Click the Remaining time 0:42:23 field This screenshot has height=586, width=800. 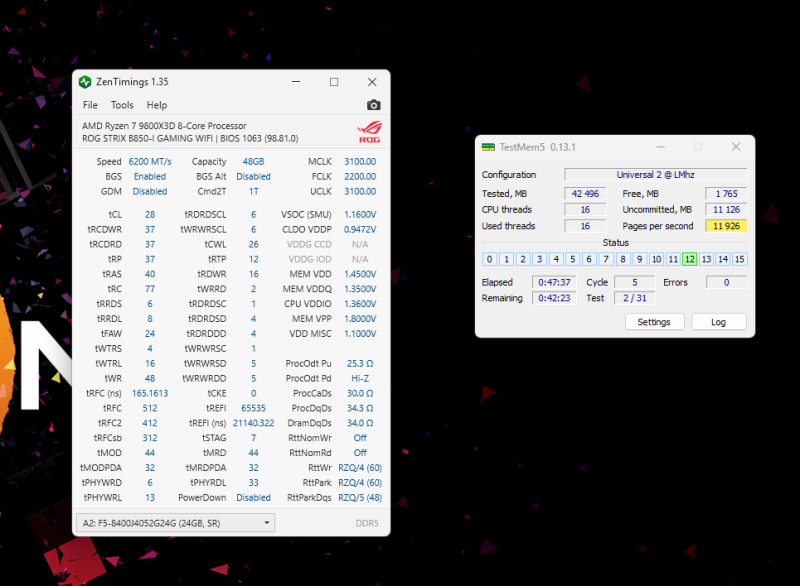pos(554,298)
